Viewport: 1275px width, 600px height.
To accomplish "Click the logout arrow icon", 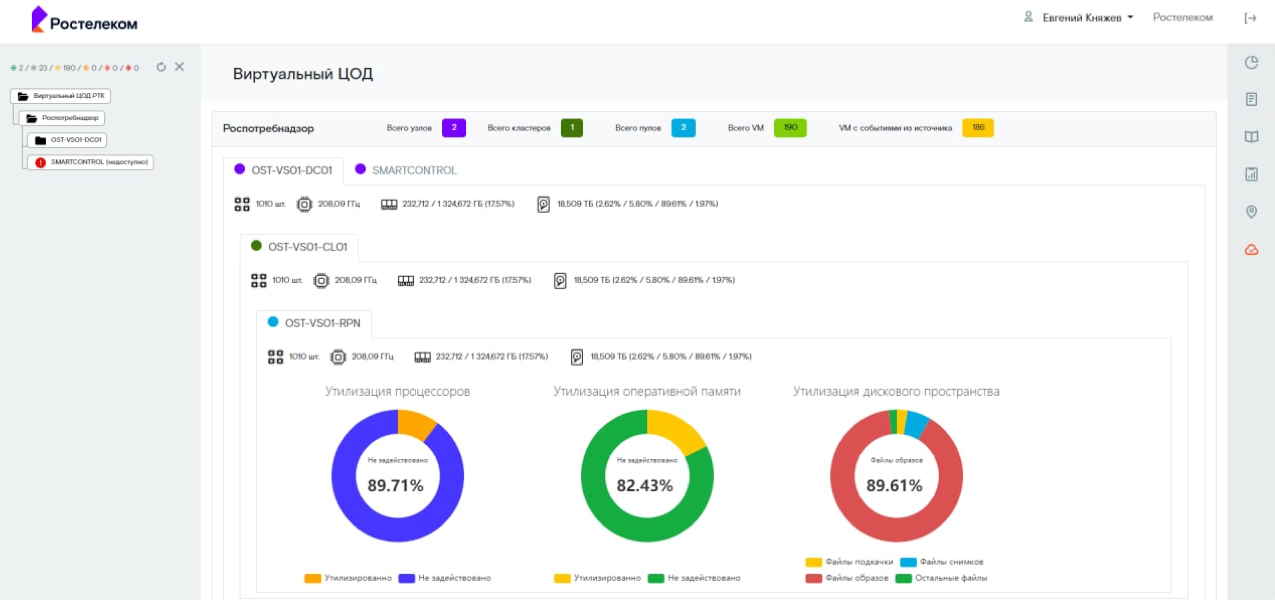I will click(x=1250, y=18).
